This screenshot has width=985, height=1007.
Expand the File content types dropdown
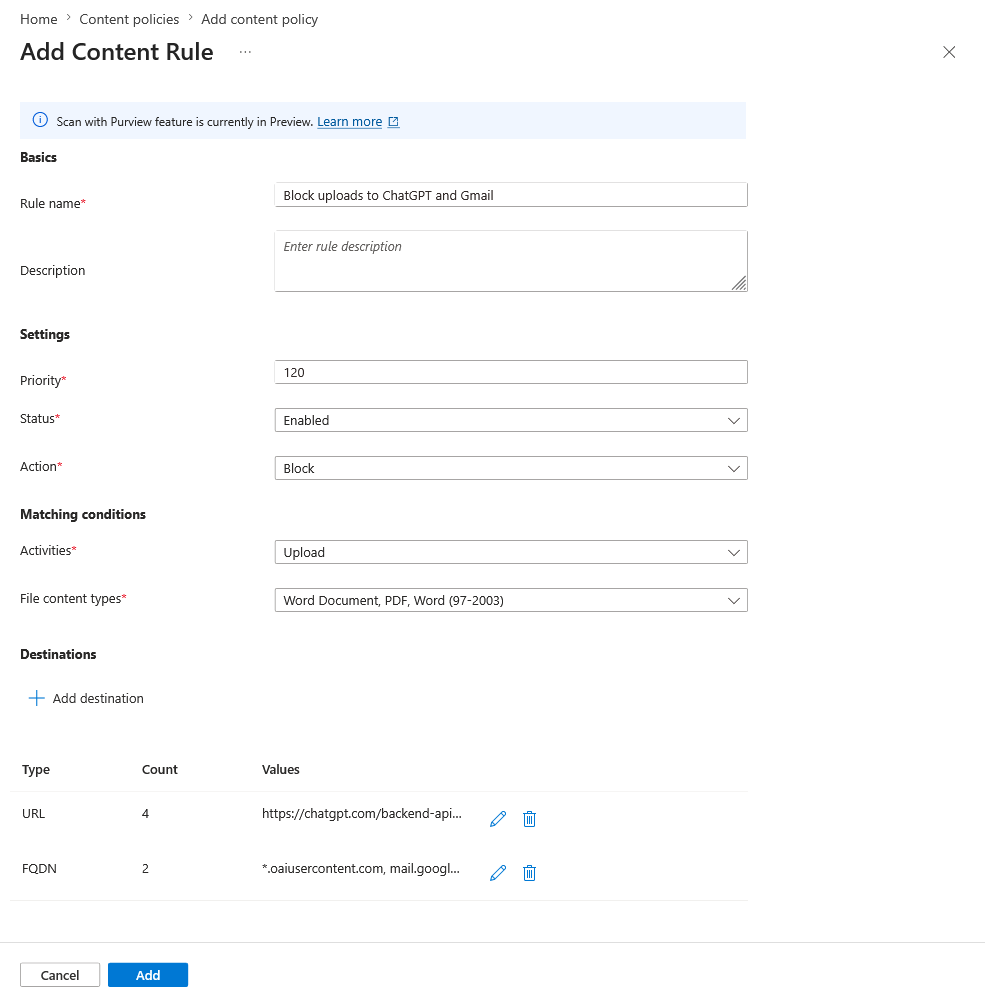click(510, 600)
